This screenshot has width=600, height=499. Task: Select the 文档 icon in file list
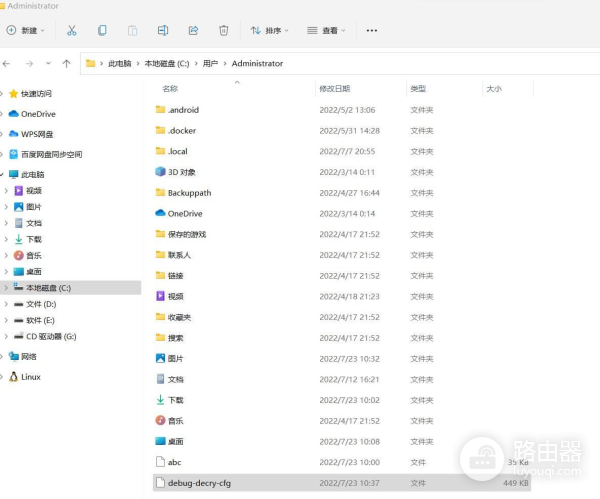tap(160, 379)
